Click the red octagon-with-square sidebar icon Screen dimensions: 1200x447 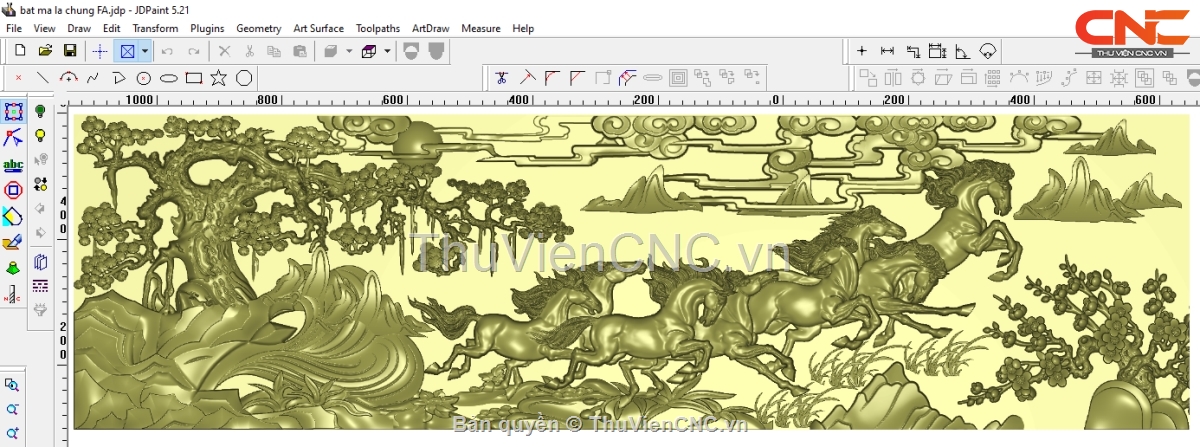tap(14, 190)
